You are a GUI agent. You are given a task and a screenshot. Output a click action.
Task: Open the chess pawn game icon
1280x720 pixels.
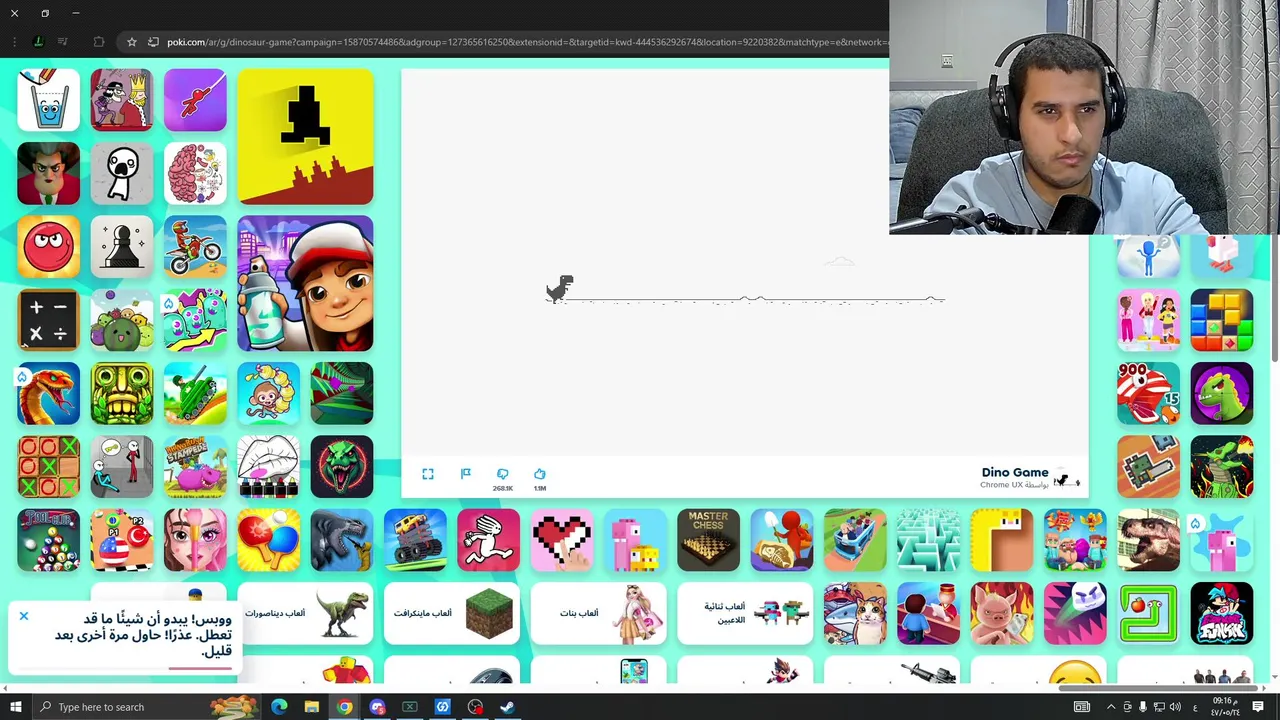pos(122,247)
